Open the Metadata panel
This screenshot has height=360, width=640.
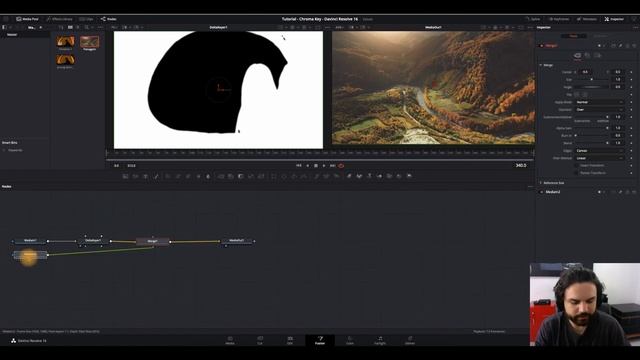(x=587, y=19)
